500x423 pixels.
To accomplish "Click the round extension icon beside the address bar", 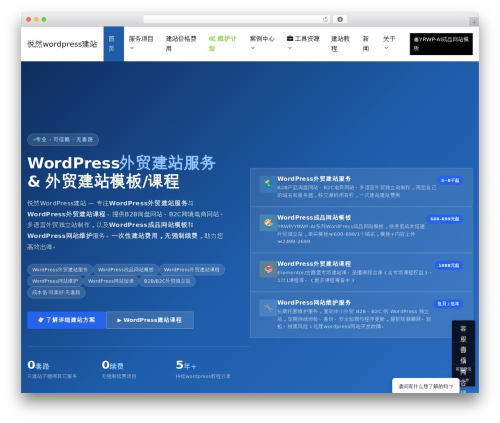I will tap(340, 19).
